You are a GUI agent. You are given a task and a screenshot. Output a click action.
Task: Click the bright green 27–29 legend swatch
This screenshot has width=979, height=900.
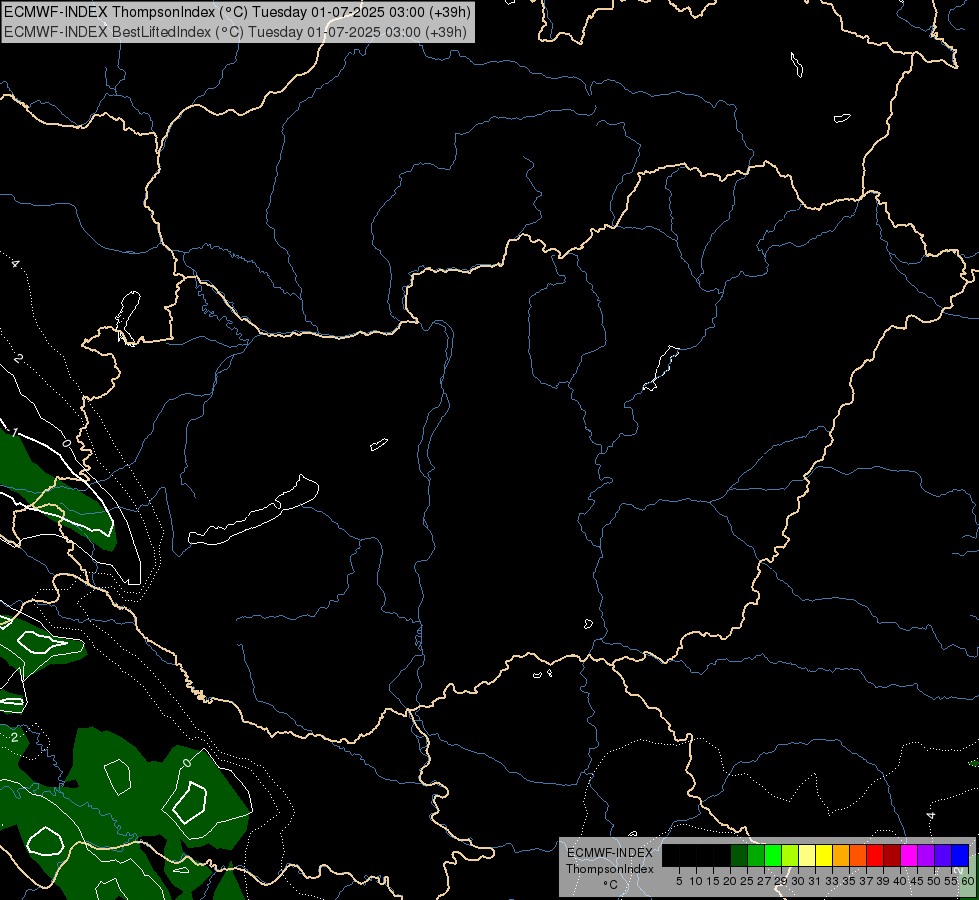click(x=772, y=856)
